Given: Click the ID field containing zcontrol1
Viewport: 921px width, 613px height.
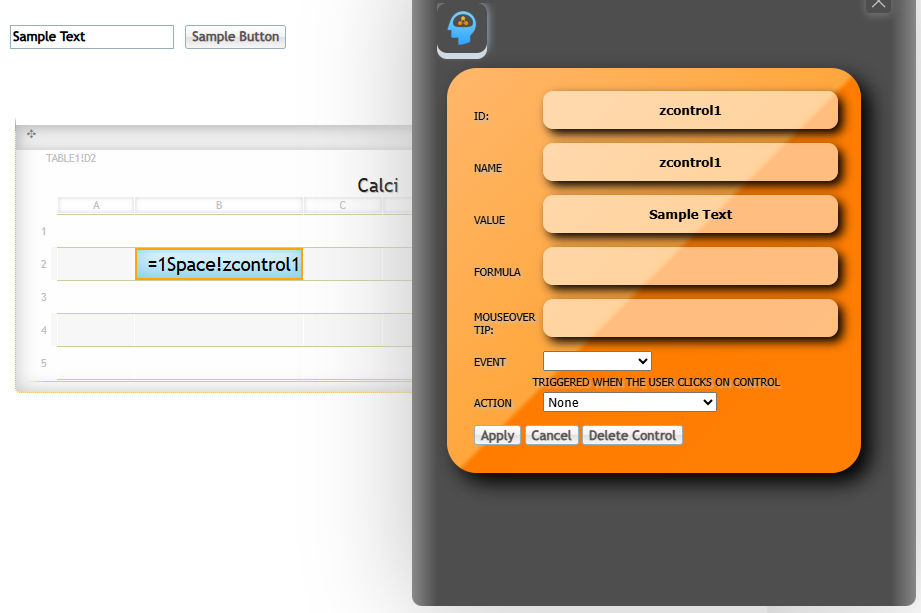Looking at the screenshot, I should [690, 110].
